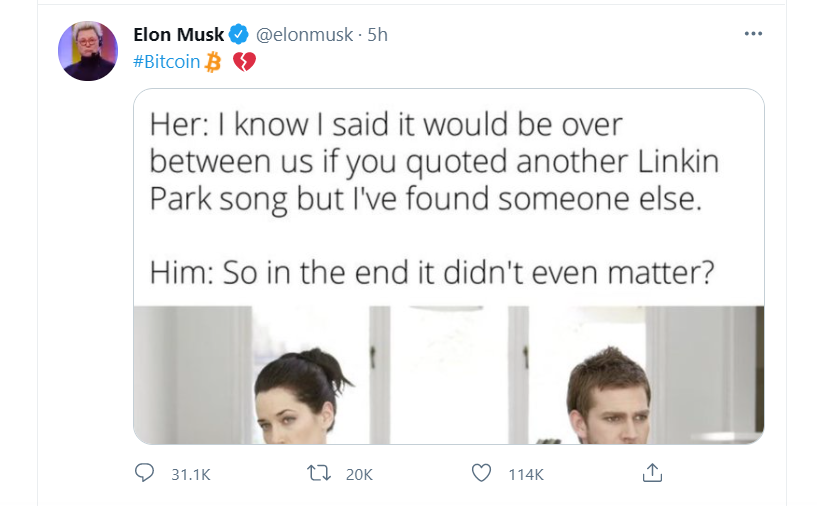The image size is (817, 506).
Task: Click the broken heart emoji
Action: (x=244, y=62)
